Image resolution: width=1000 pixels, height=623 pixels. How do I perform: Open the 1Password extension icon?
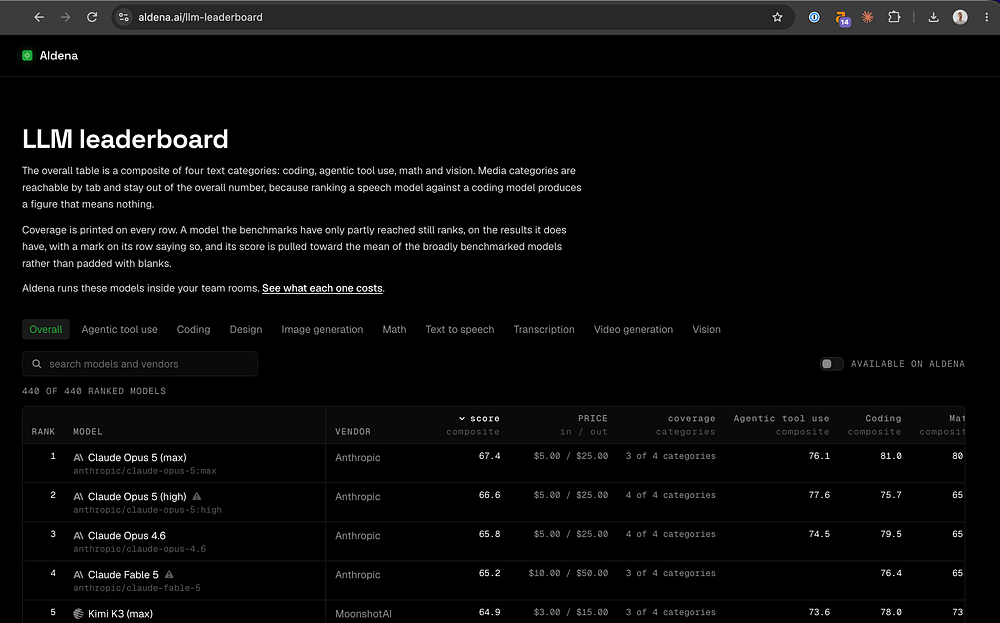(814, 17)
